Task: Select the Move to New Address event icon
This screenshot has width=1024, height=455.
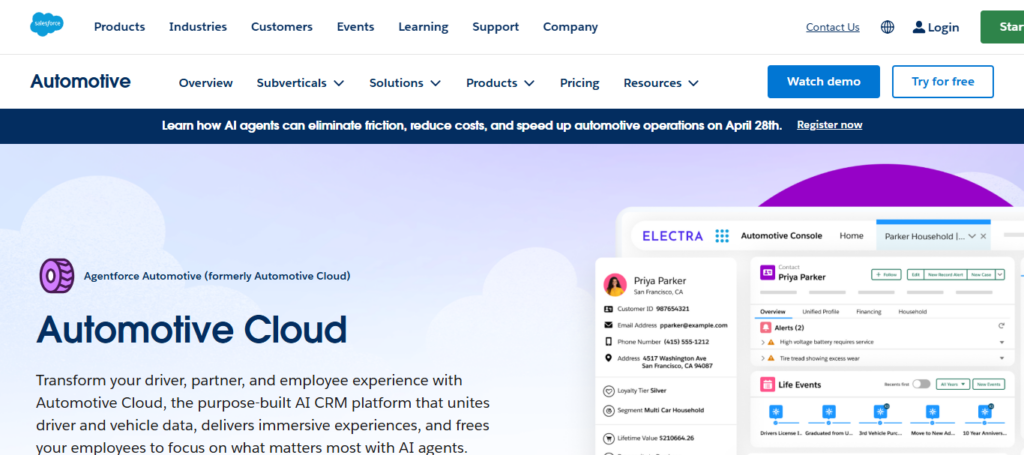Action: [933, 412]
